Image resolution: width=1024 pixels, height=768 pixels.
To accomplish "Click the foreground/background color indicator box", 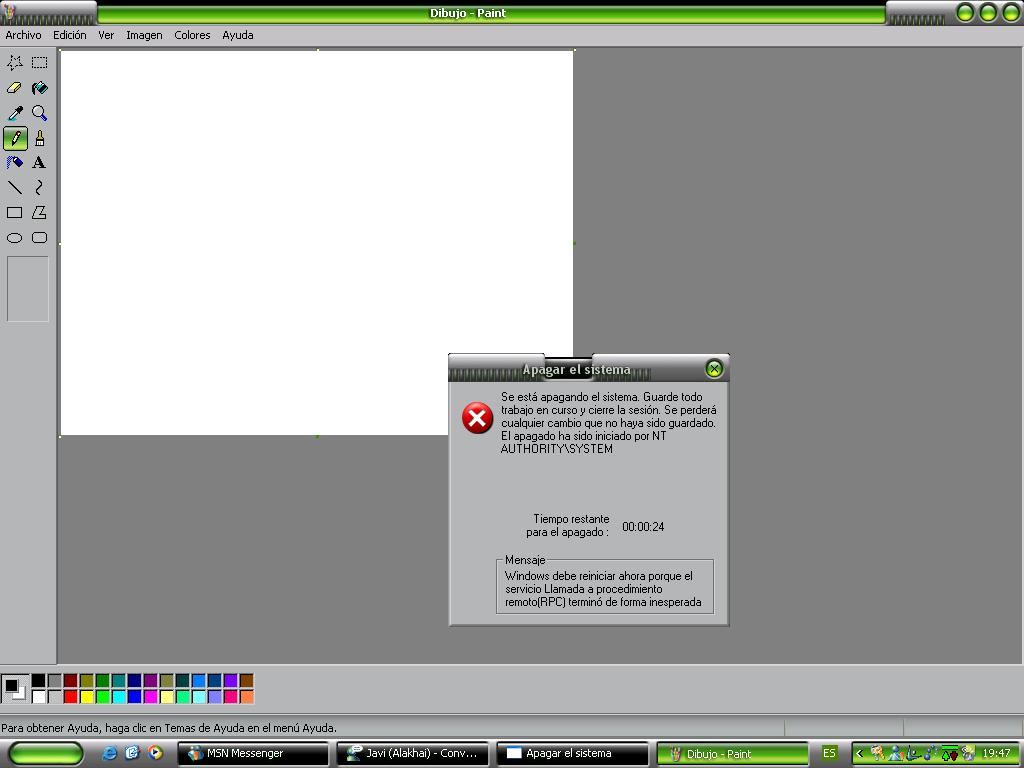I will (14, 689).
